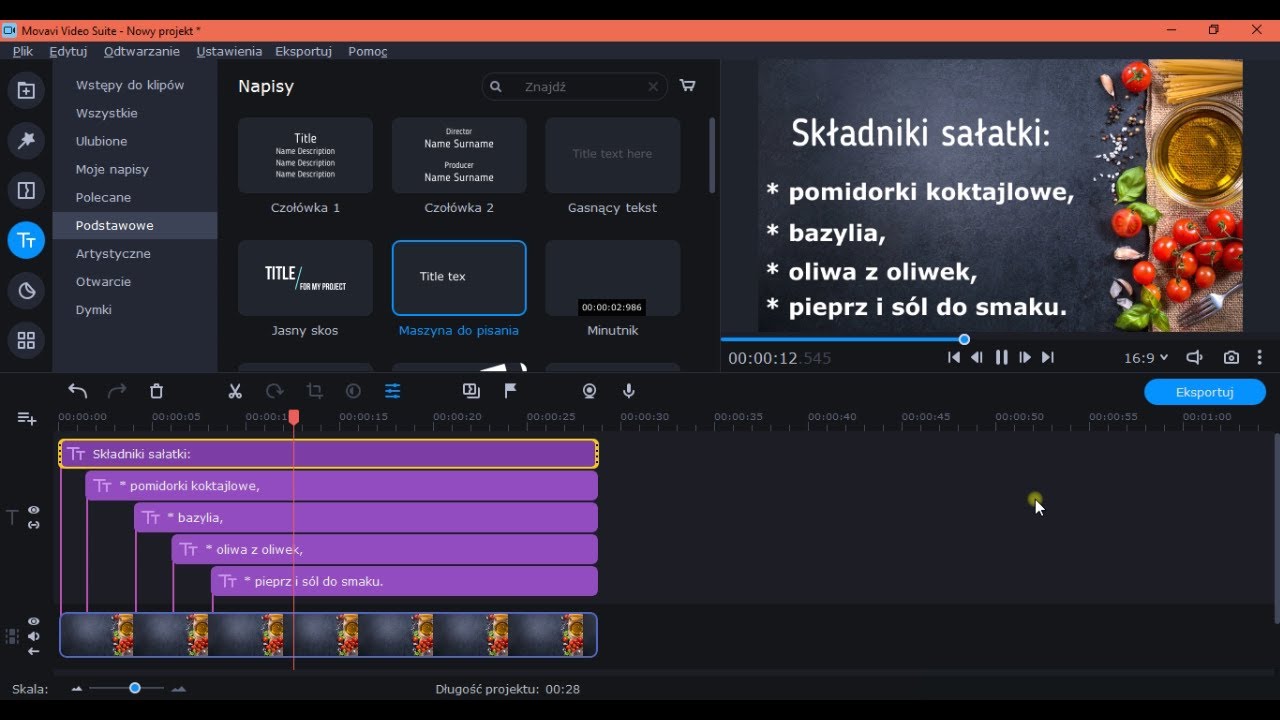Split clip with the scissors icon
This screenshot has width=1280, height=720.
235,391
